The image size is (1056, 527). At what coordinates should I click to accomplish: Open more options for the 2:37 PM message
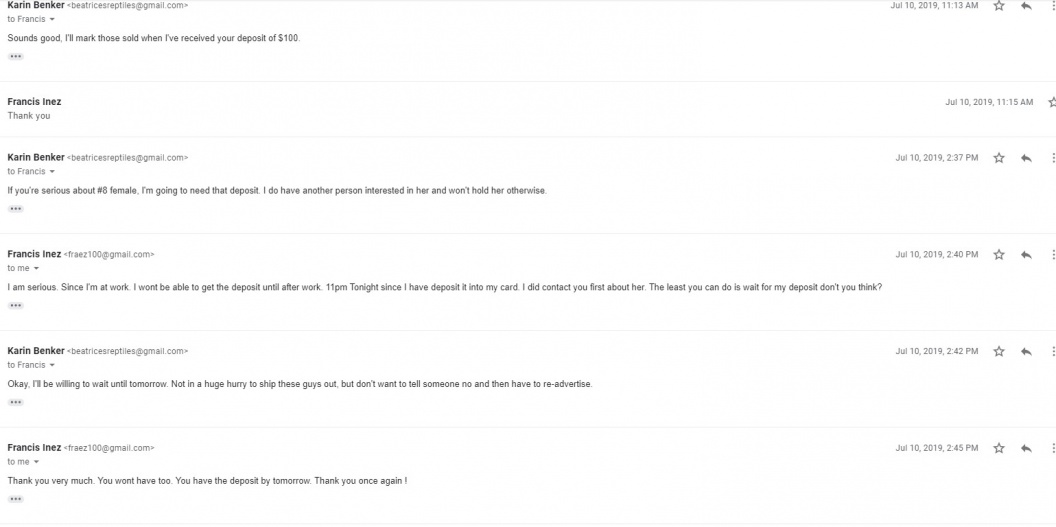pos(1053,158)
